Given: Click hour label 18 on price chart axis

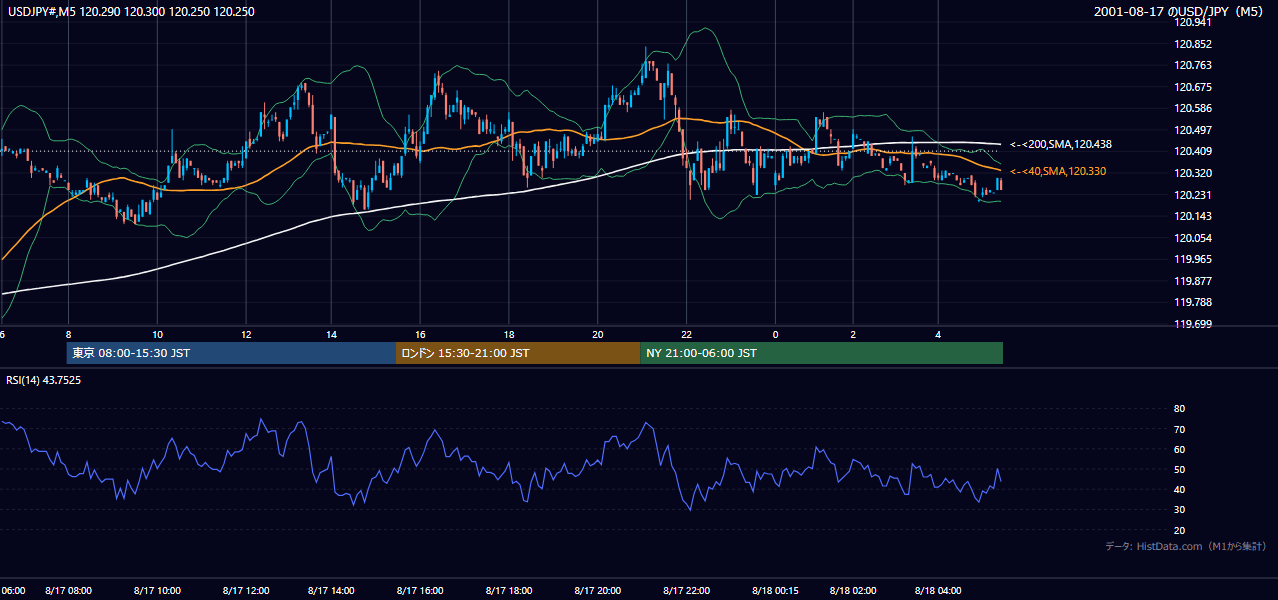Looking at the screenshot, I should pyautogui.click(x=509, y=334).
